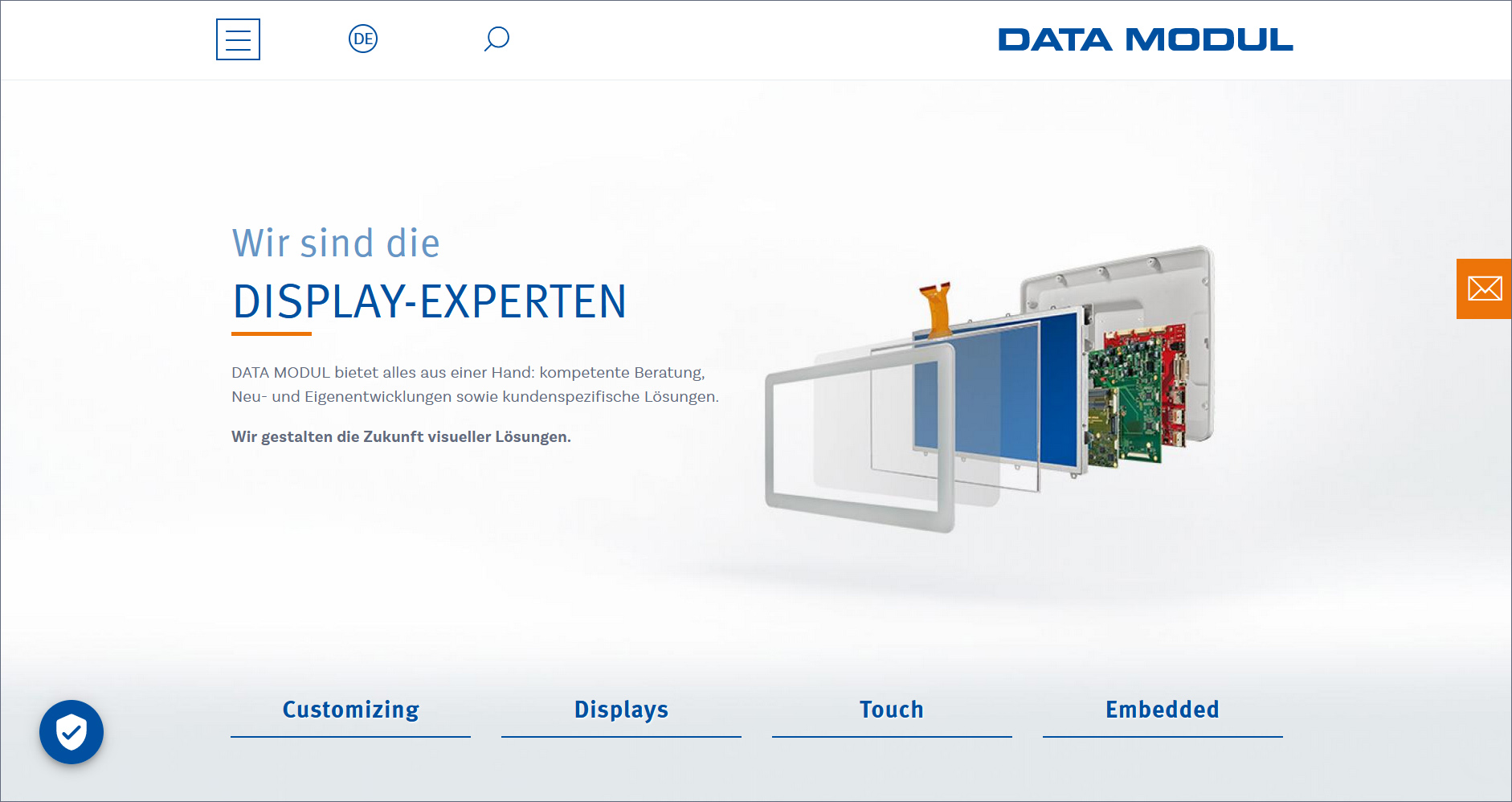Open the Touch page link
The image size is (1512, 802).
point(891,710)
